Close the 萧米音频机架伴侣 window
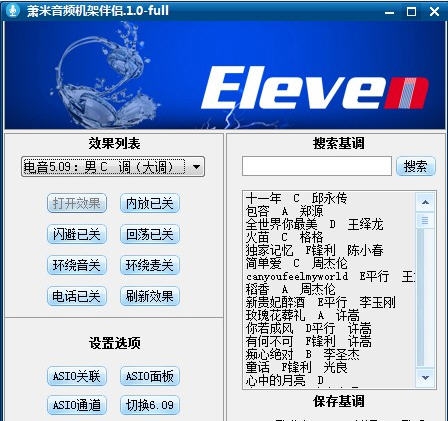 point(434,12)
